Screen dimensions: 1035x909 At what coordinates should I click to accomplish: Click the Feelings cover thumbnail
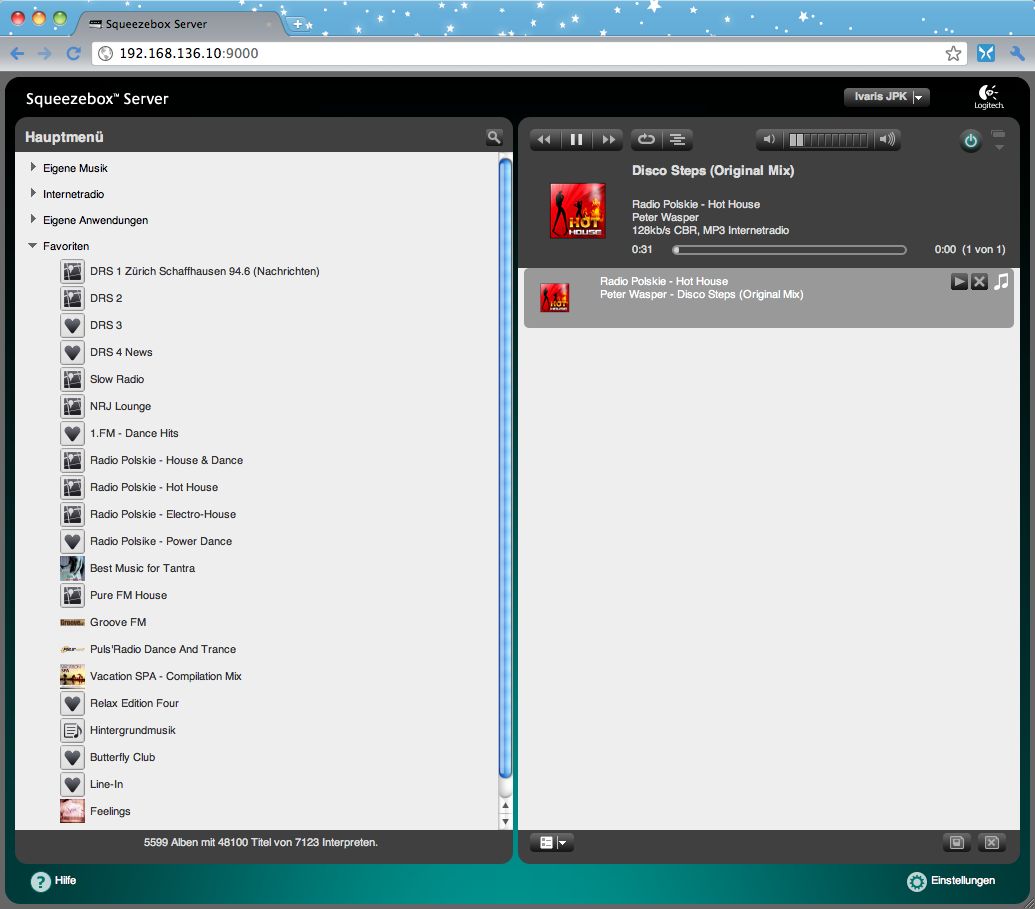[x=73, y=811]
